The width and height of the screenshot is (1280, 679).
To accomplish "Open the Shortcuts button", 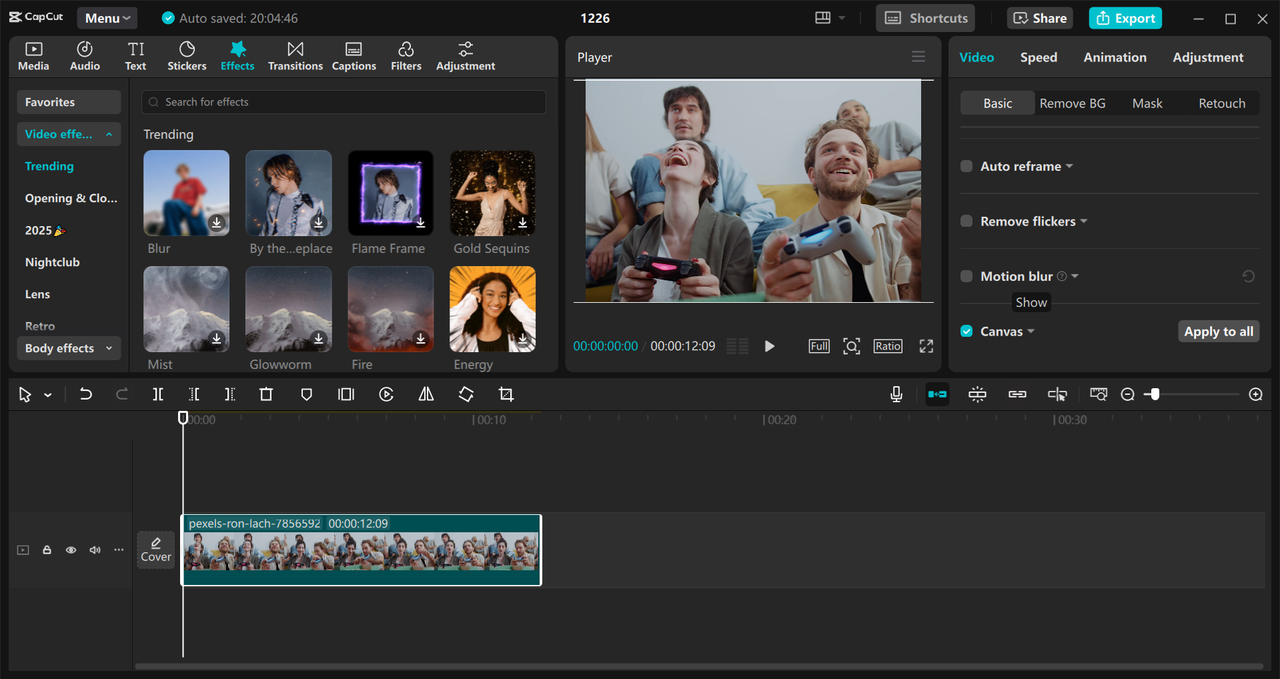I will coord(926,18).
